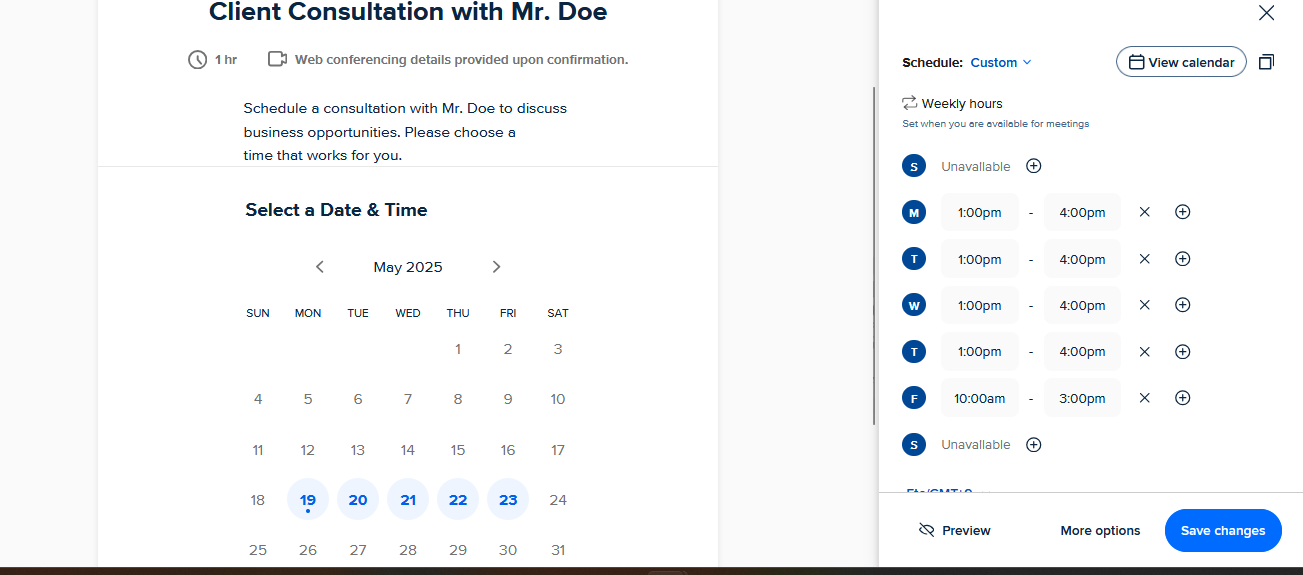Add hours for Saturday

[1034, 444]
